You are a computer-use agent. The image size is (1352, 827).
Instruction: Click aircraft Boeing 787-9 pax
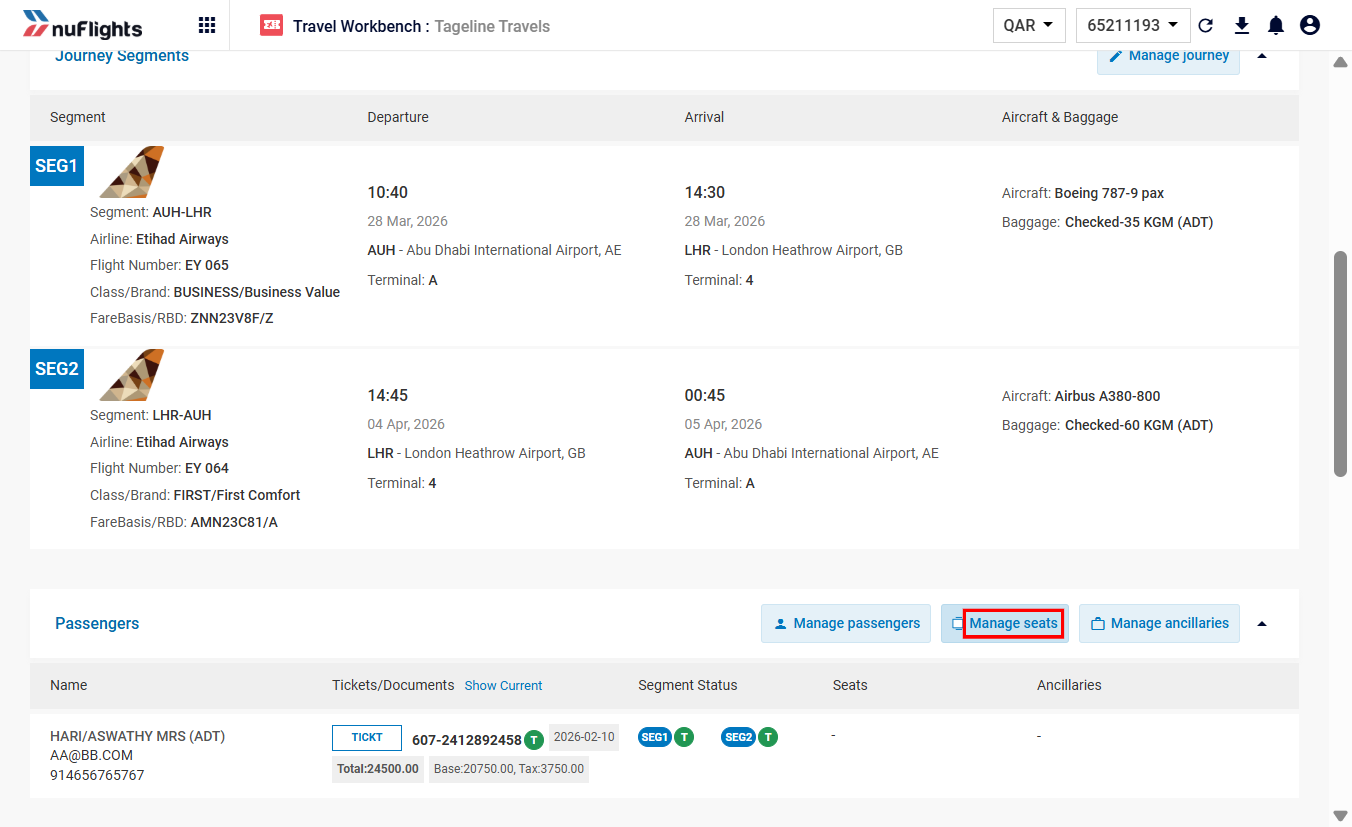[x=1109, y=193]
